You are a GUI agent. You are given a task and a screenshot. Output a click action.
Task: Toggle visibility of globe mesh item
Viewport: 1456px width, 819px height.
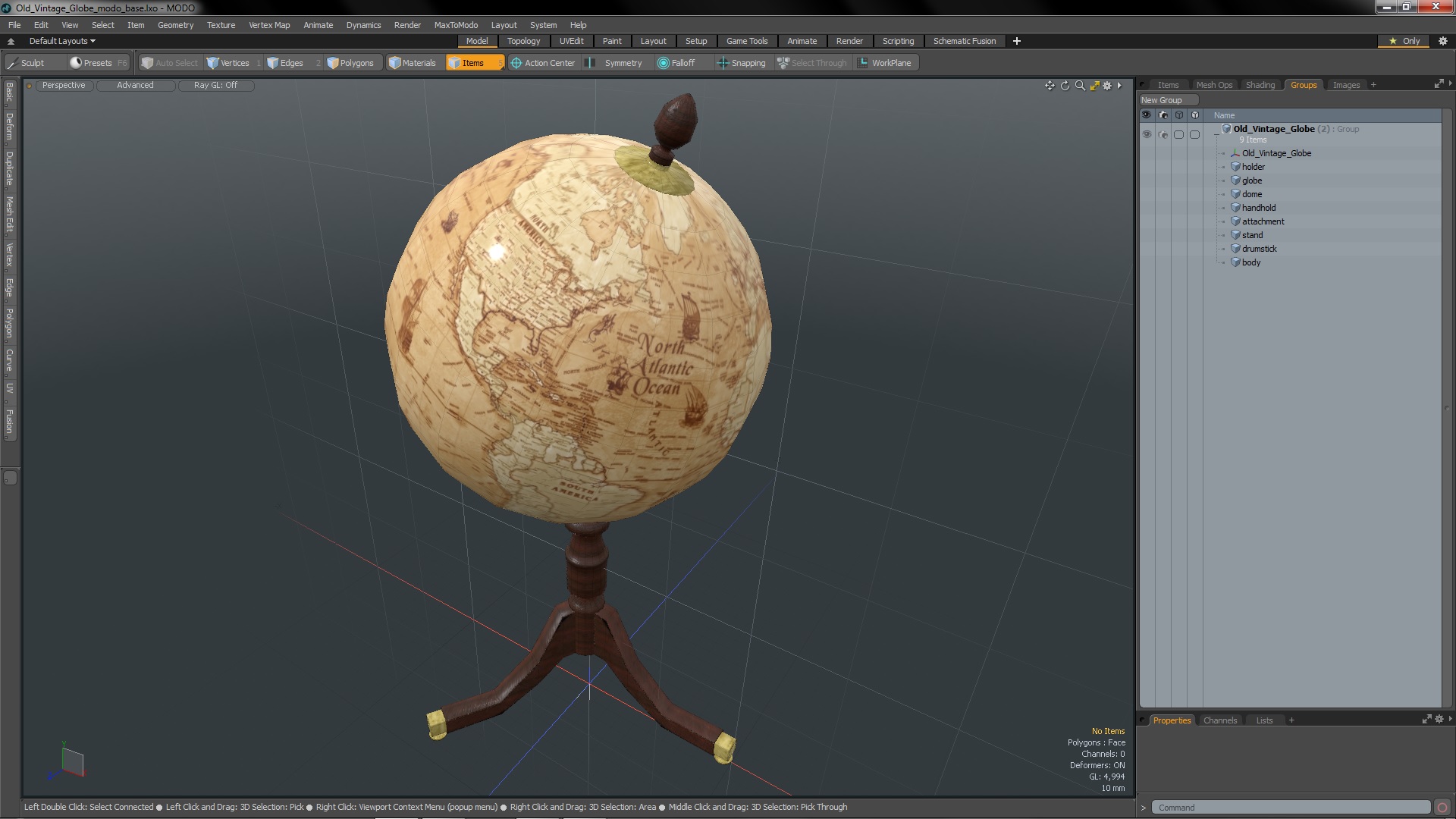(x=1147, y=180)
